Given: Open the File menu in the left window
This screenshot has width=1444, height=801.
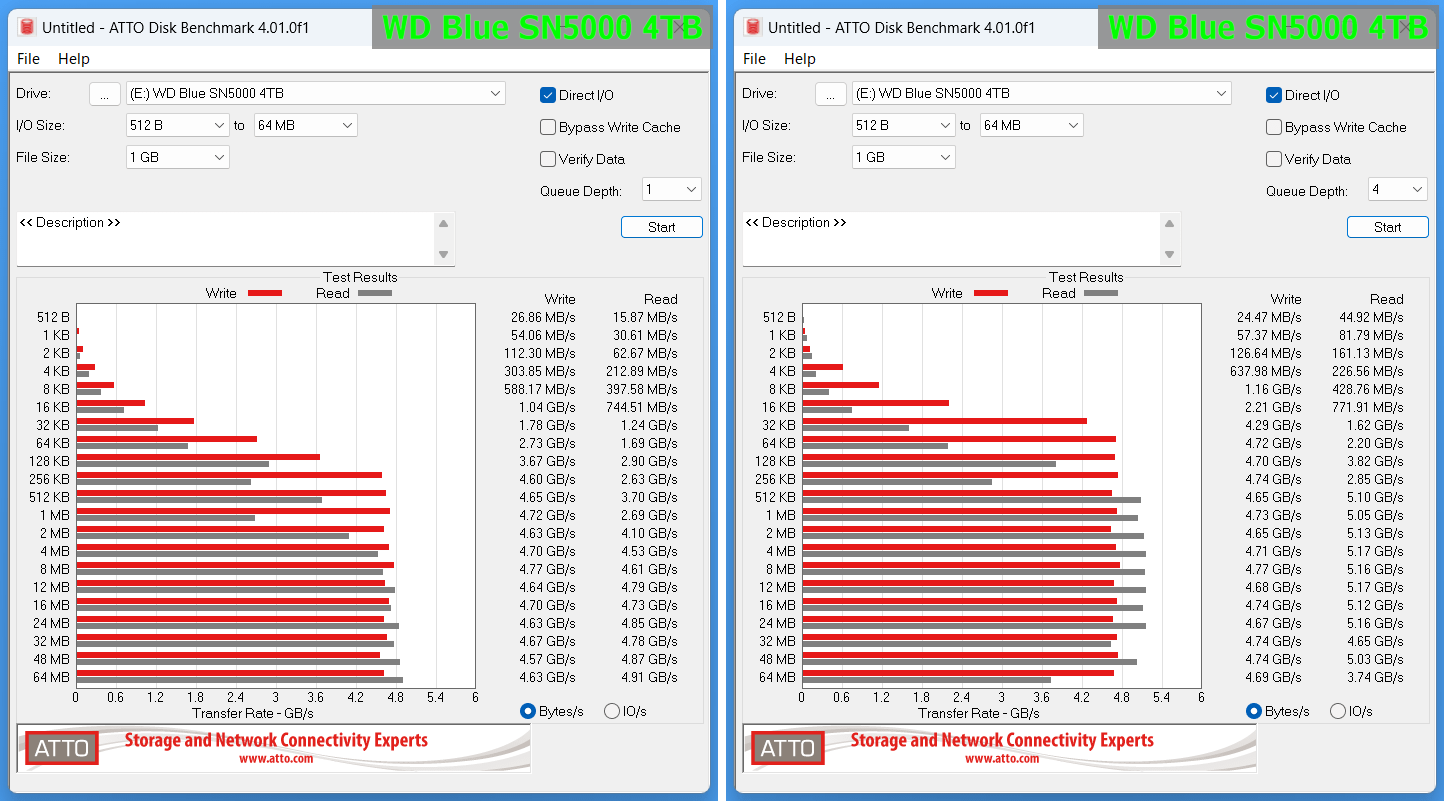Looking at the screenshot, I should 28,59.
